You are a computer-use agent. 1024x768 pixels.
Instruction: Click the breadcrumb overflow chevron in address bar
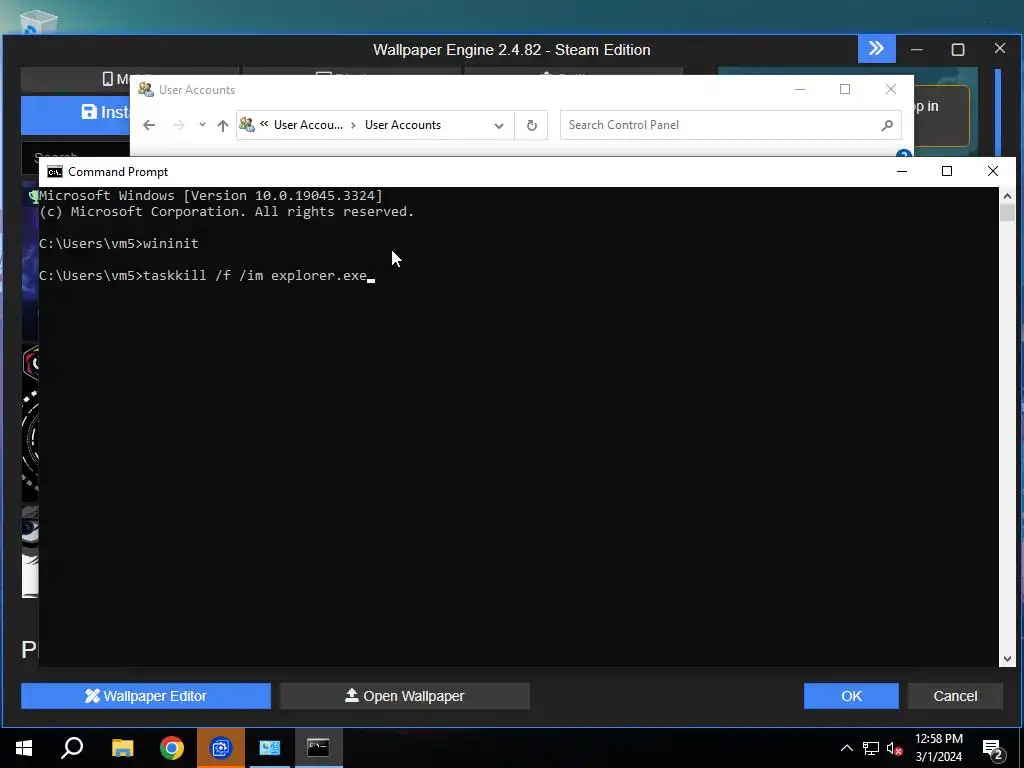pos(264,124)
